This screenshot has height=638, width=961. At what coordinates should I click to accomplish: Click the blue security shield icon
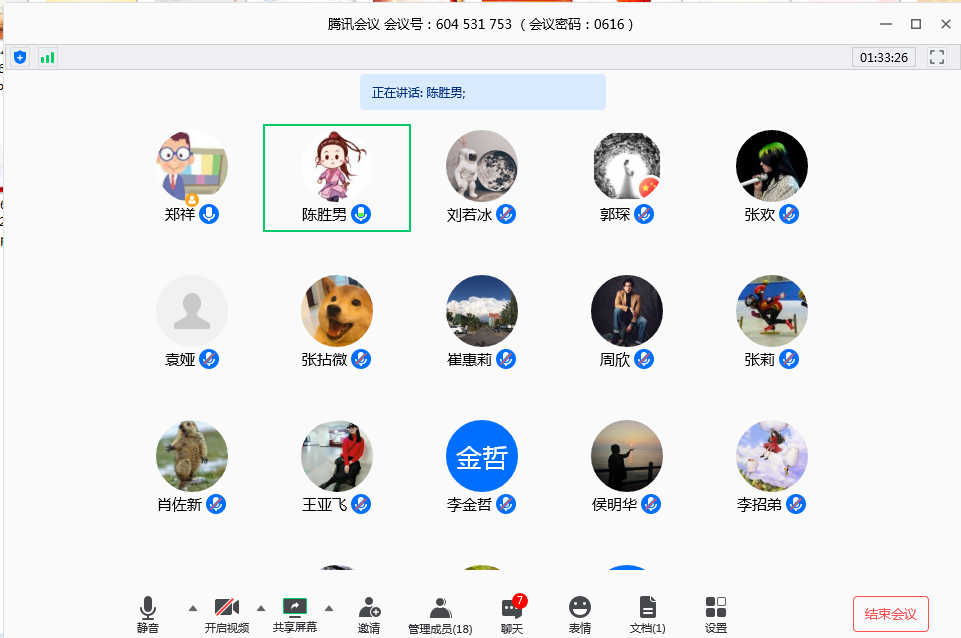tap(20, 58)
